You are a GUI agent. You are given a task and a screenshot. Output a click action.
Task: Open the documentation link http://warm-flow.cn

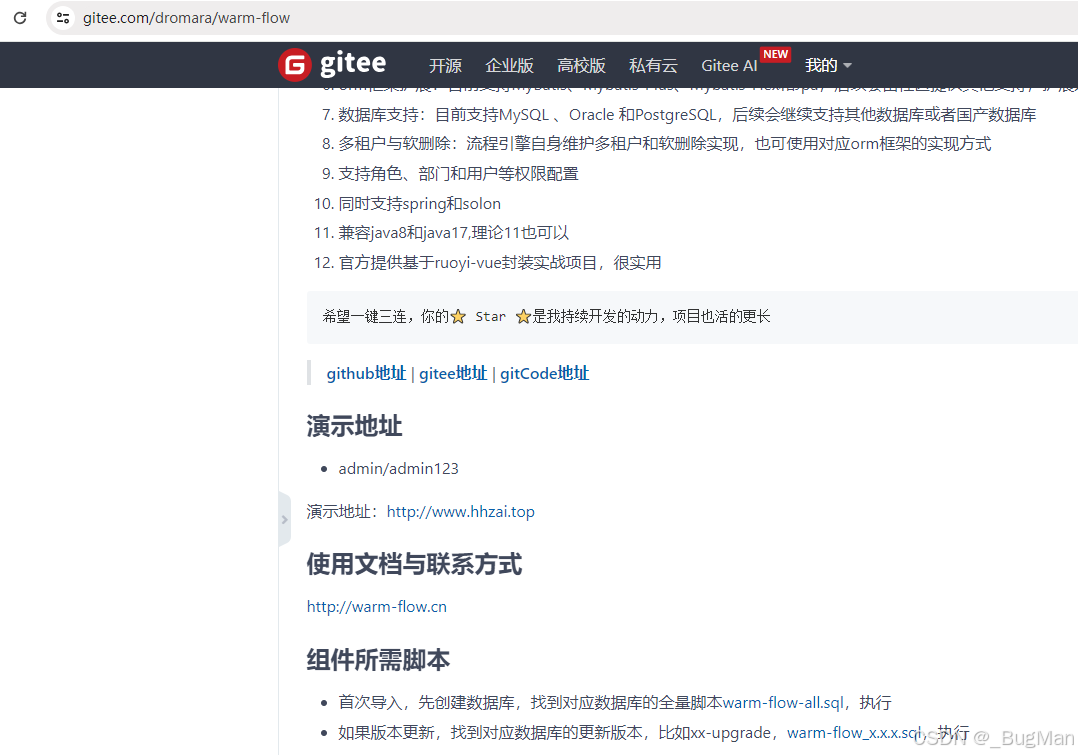(x=377, y=606)
